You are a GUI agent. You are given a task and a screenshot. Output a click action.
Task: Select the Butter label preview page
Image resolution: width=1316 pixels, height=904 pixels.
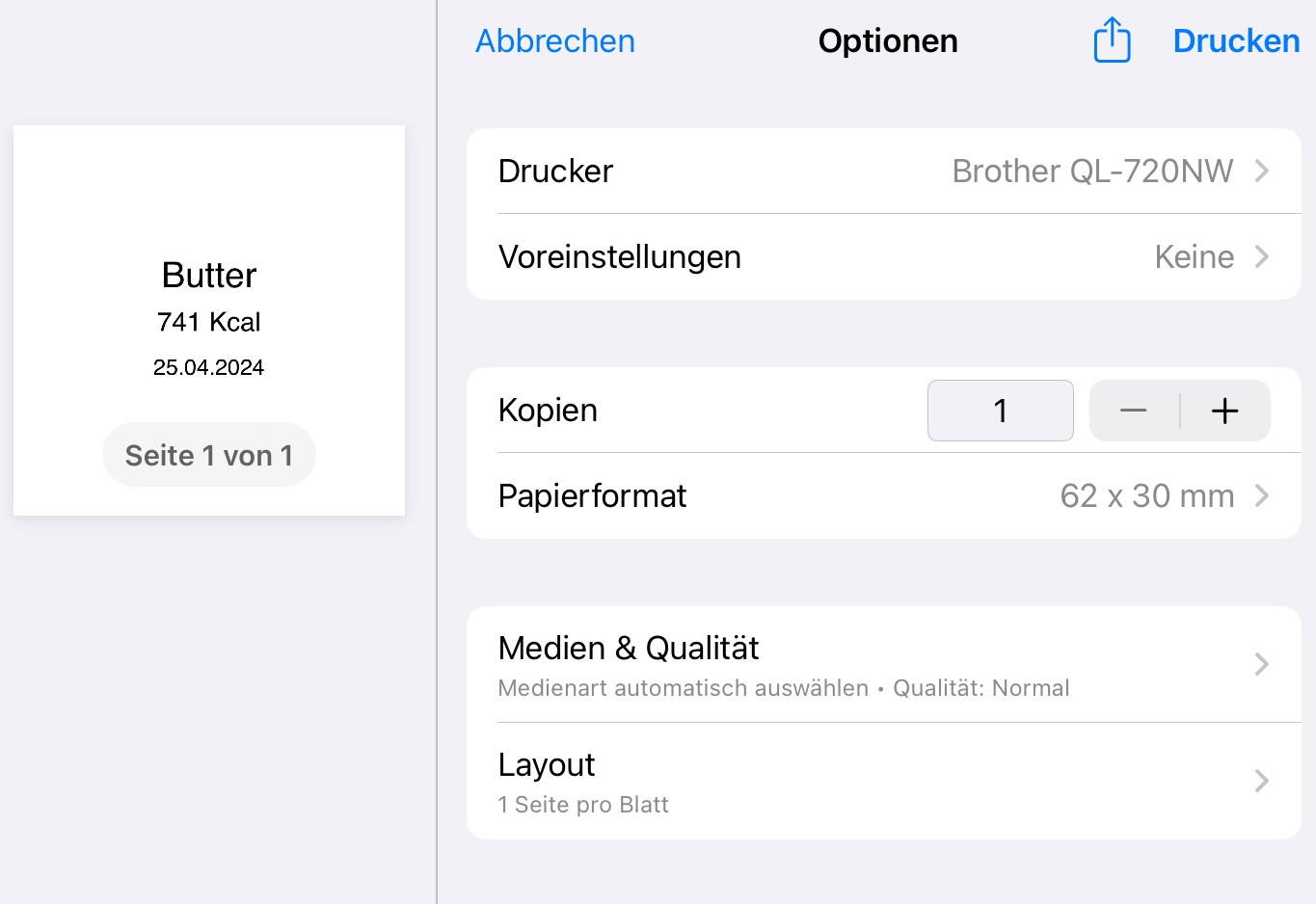coord(209,289)
